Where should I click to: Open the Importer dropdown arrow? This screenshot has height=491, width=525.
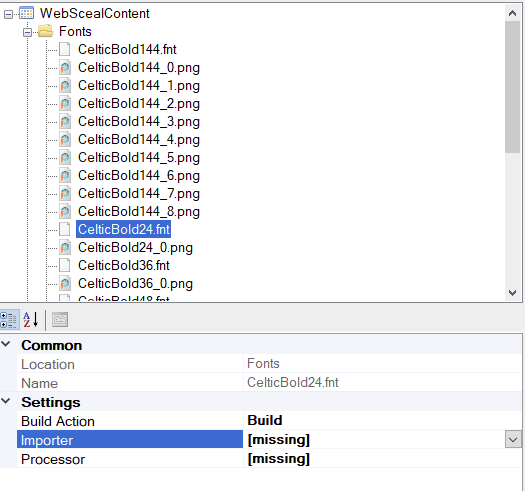click(x=513, y=439)
